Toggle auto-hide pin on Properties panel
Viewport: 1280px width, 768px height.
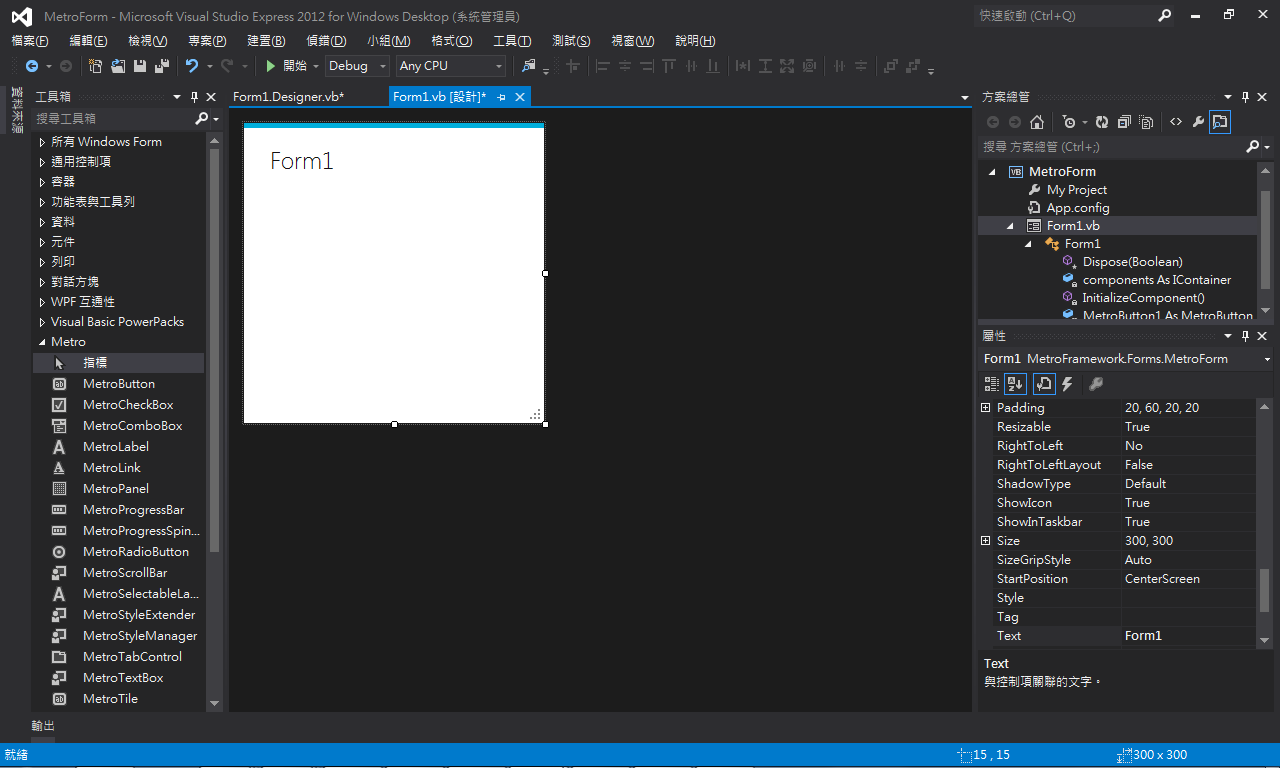(x=1245, y=336)
